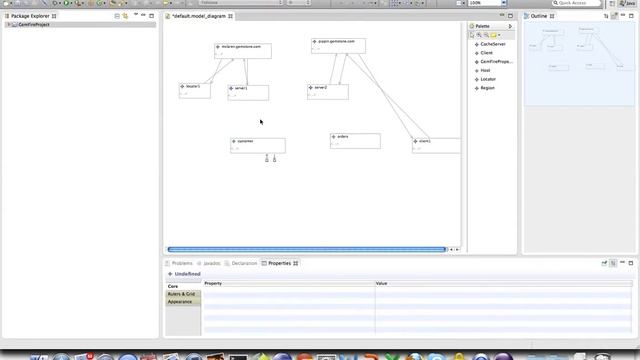This screenshot has width=640, height=360.
Task: Open the zoom percentage dropdown
Action: [504, 3]
